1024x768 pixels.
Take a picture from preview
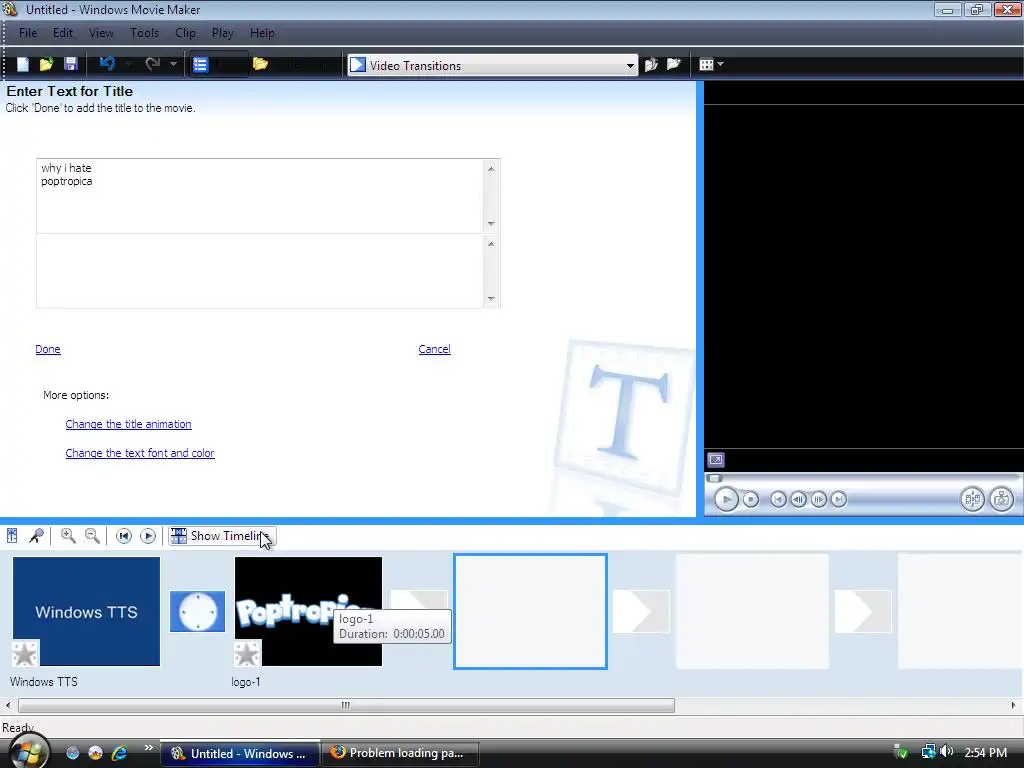click(x=1001, y=500)
